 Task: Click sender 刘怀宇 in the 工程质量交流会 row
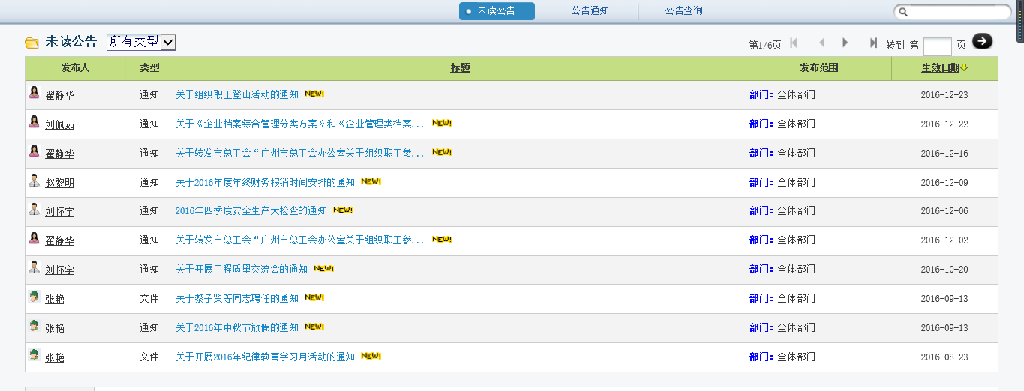pyautogui.click(x=59, y=270)
